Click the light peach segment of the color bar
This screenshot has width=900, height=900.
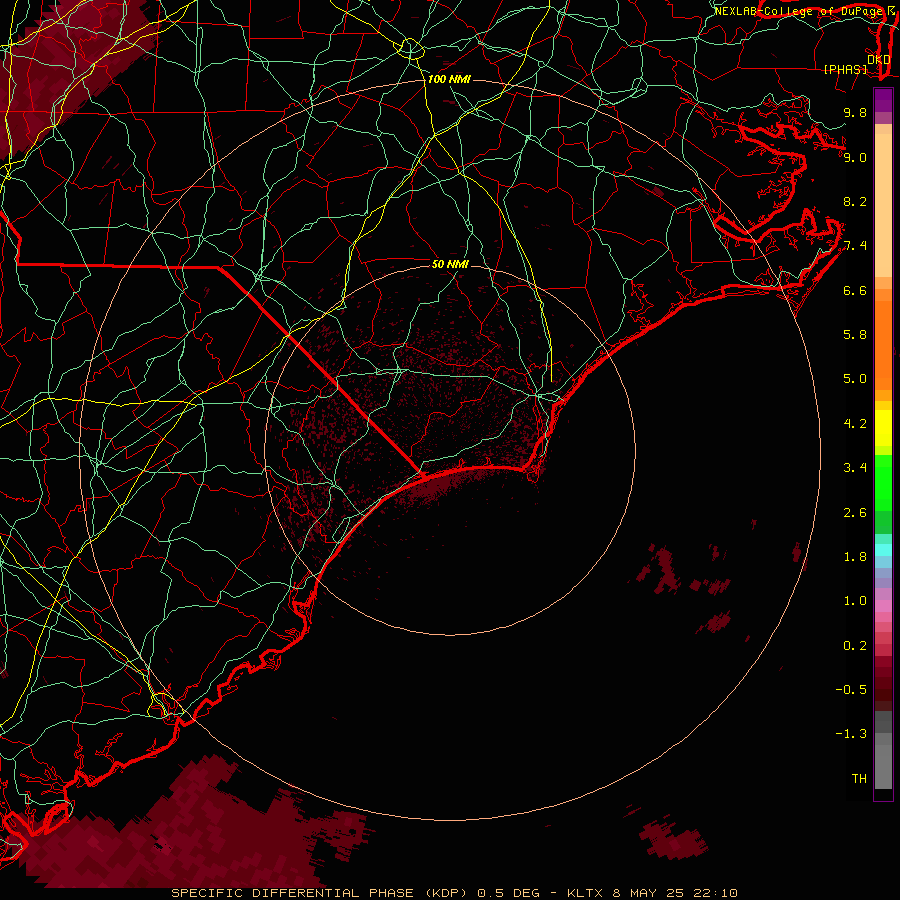point(883,205)
